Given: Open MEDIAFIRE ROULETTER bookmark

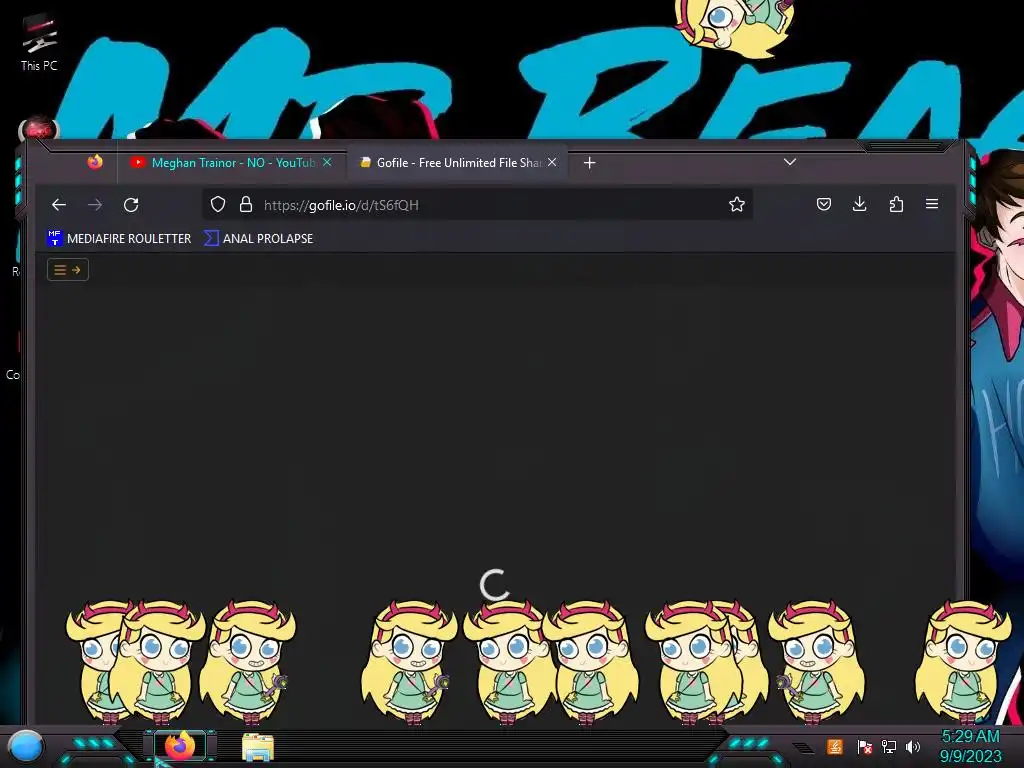Looking at the screenshot, I should click(x=119, y=238).
